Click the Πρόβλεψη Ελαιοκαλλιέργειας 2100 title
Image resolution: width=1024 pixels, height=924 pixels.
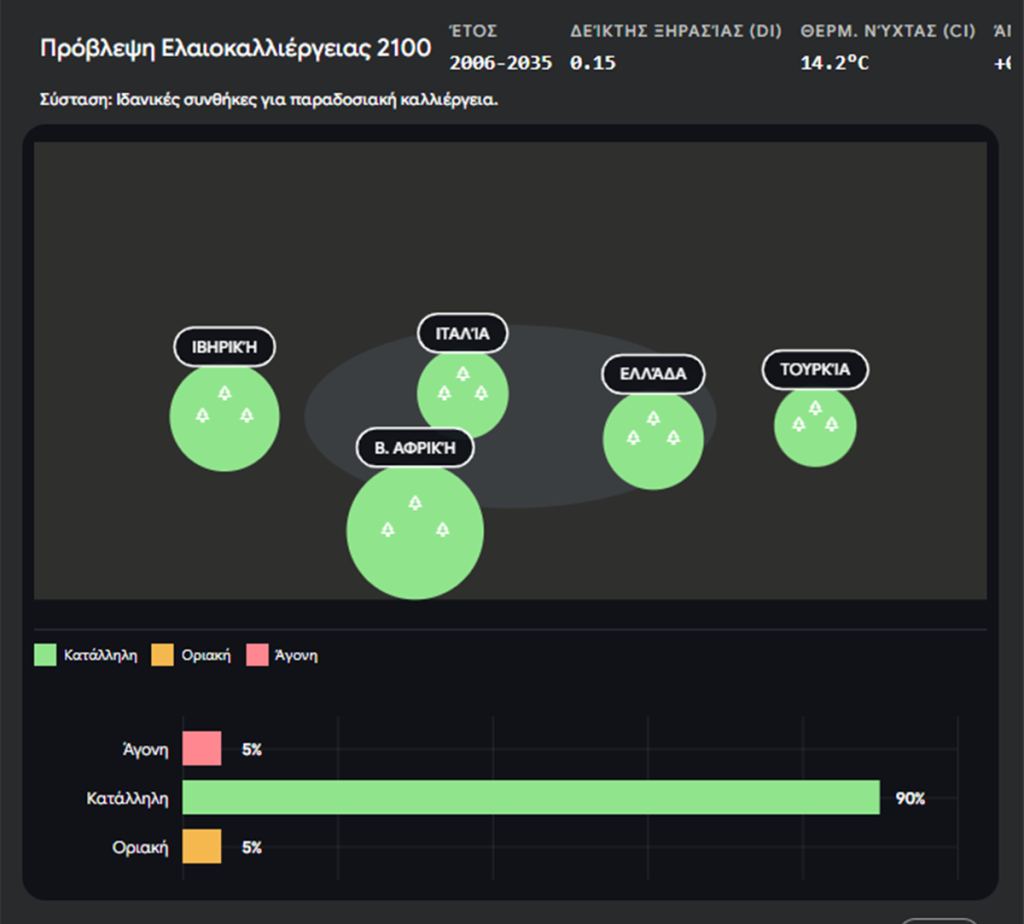236,48
